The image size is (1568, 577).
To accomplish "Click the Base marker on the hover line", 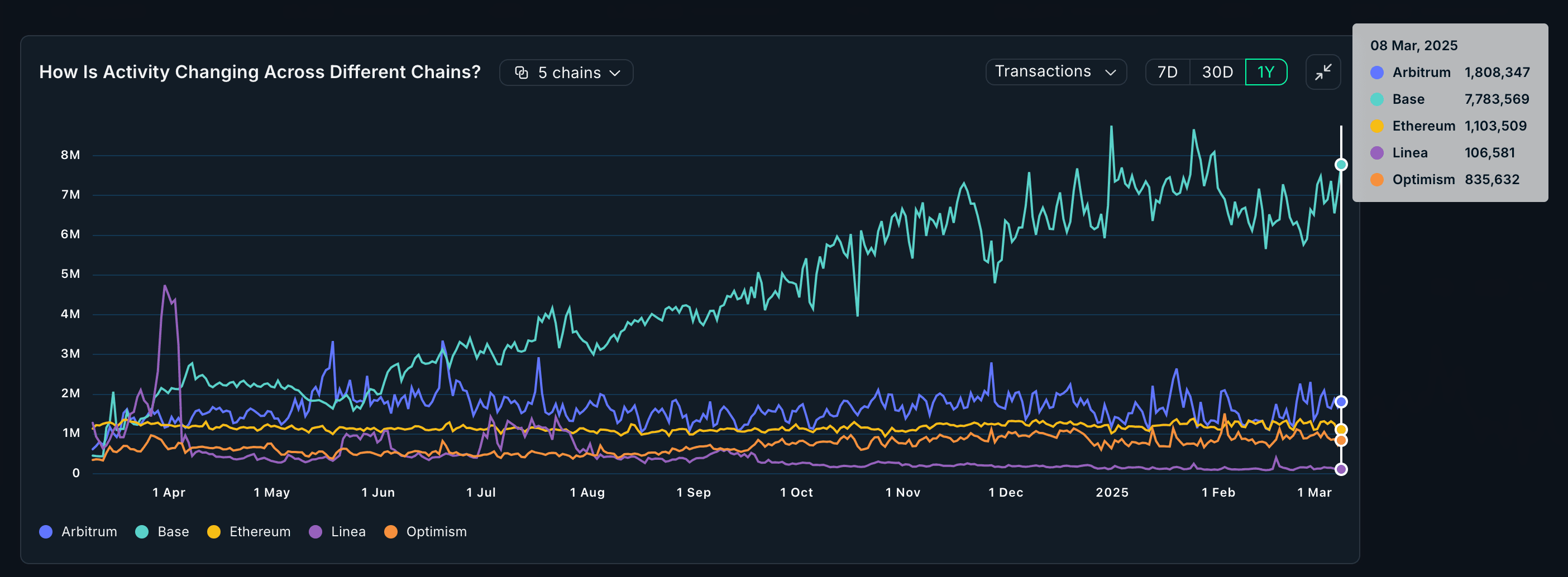I will (1340, 165).
